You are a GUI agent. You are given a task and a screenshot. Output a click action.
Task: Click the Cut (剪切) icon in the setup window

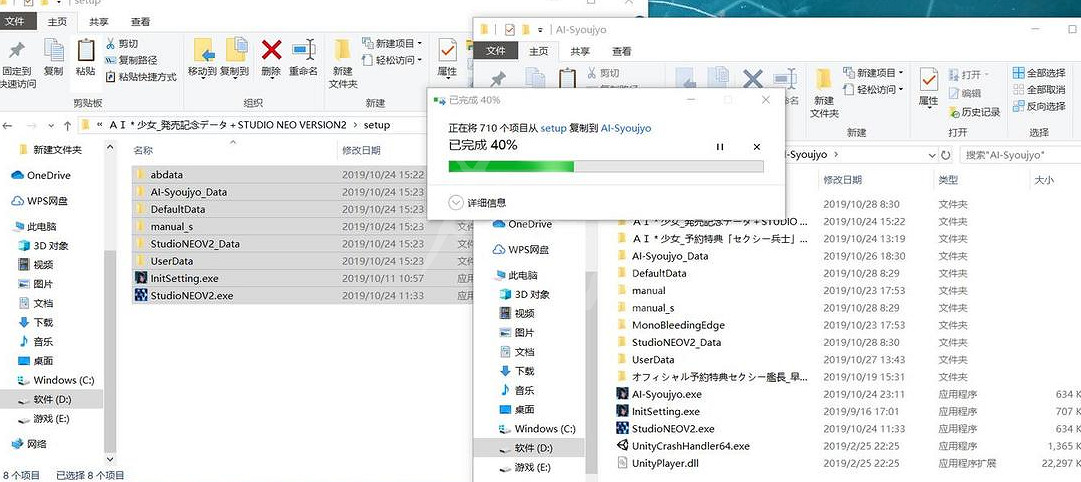(110, 43)
